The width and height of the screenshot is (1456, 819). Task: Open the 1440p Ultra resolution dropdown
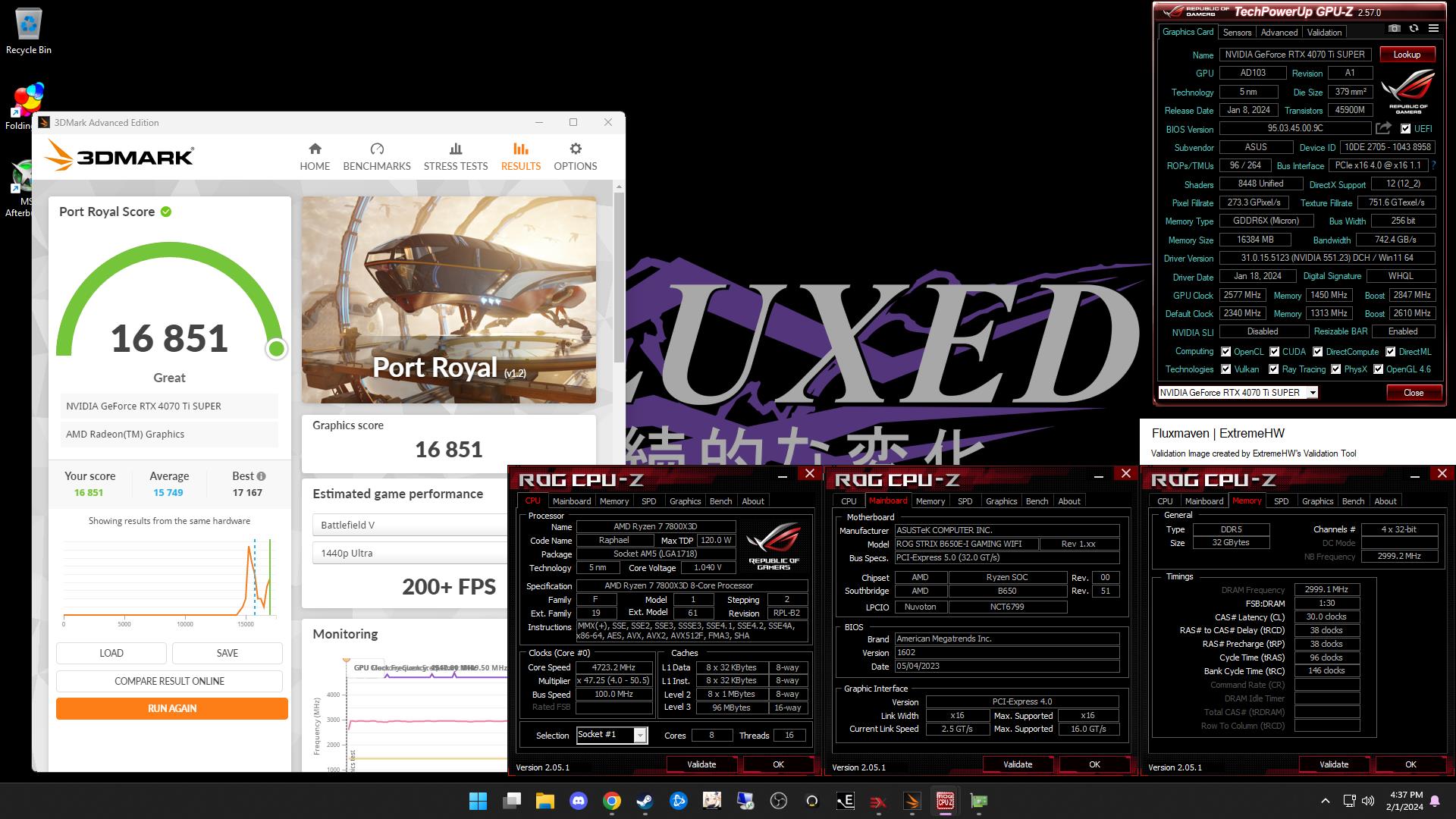[x=410, y=553]
